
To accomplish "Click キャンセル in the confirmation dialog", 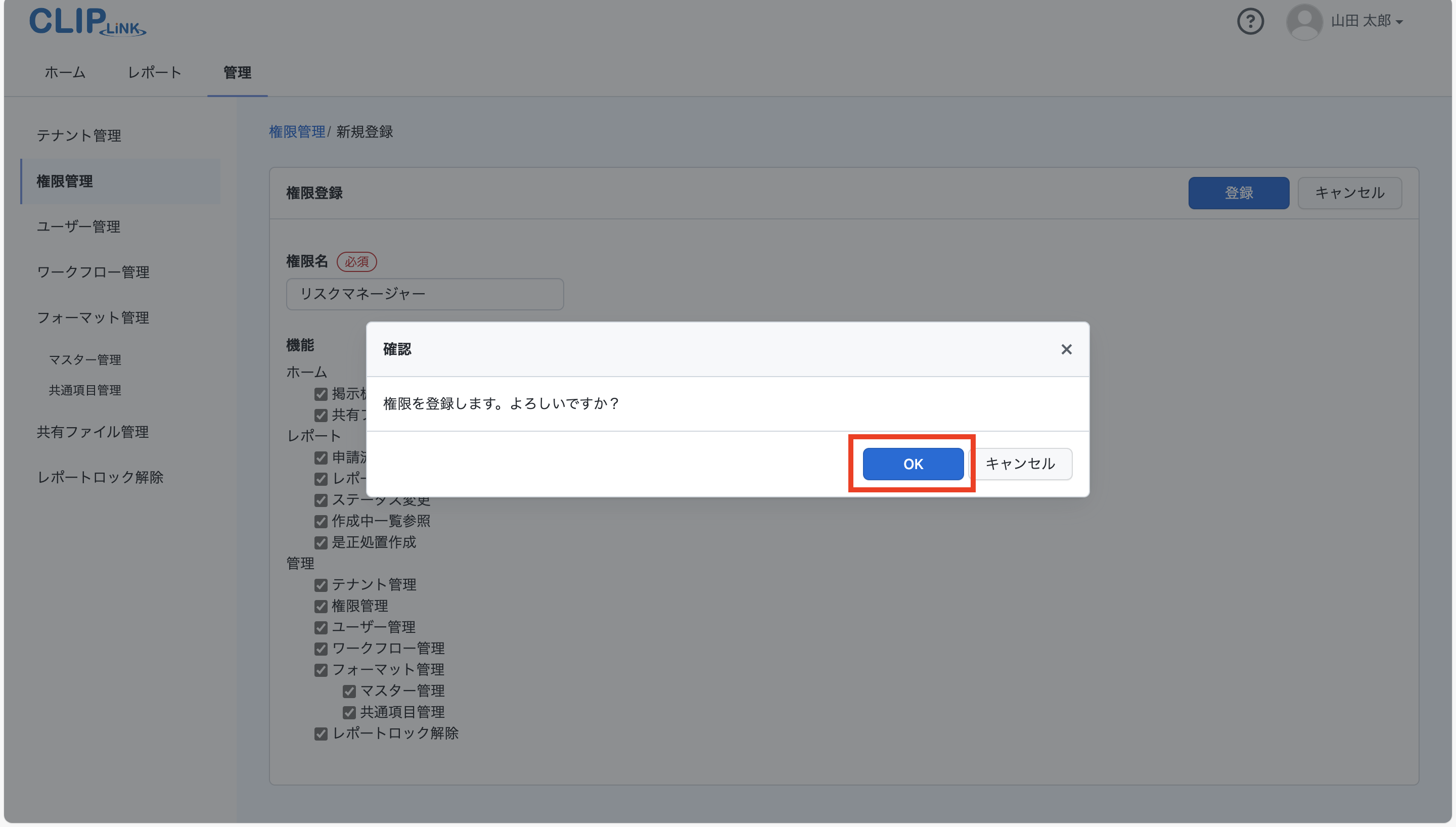I will [1023, 464].
